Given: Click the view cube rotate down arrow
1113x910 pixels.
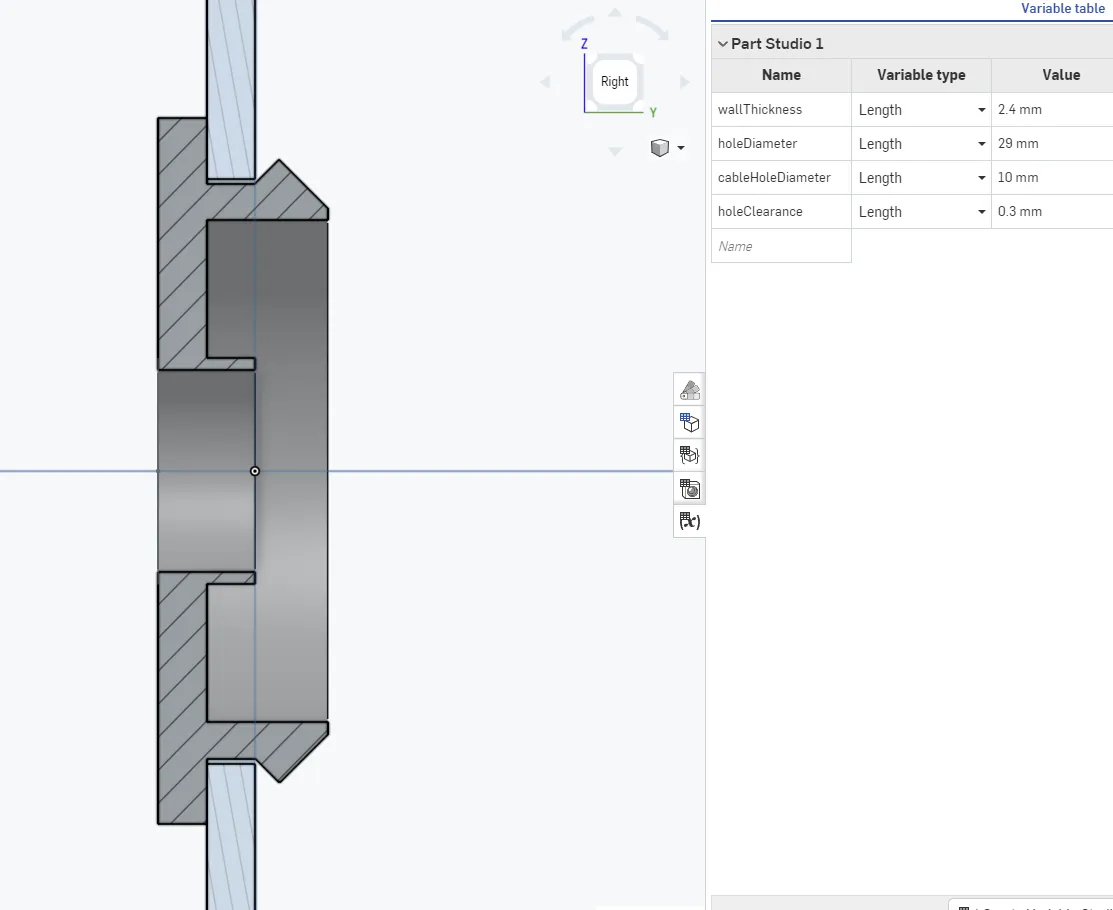Looking at the screenshot, I should tap(615, 152).
